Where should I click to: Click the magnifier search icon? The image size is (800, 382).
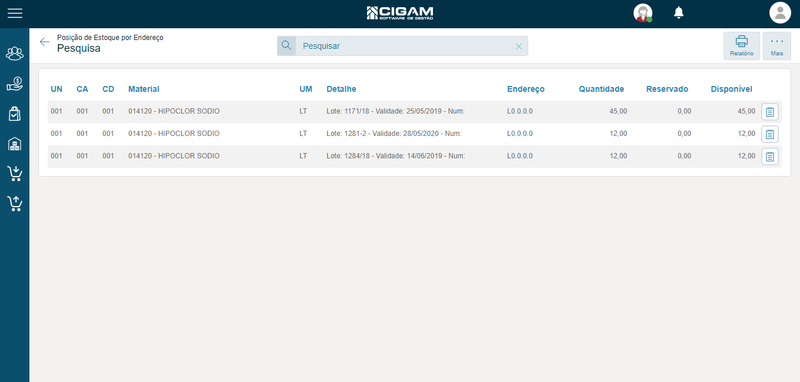pyautogui.click(x=286, y=46)
